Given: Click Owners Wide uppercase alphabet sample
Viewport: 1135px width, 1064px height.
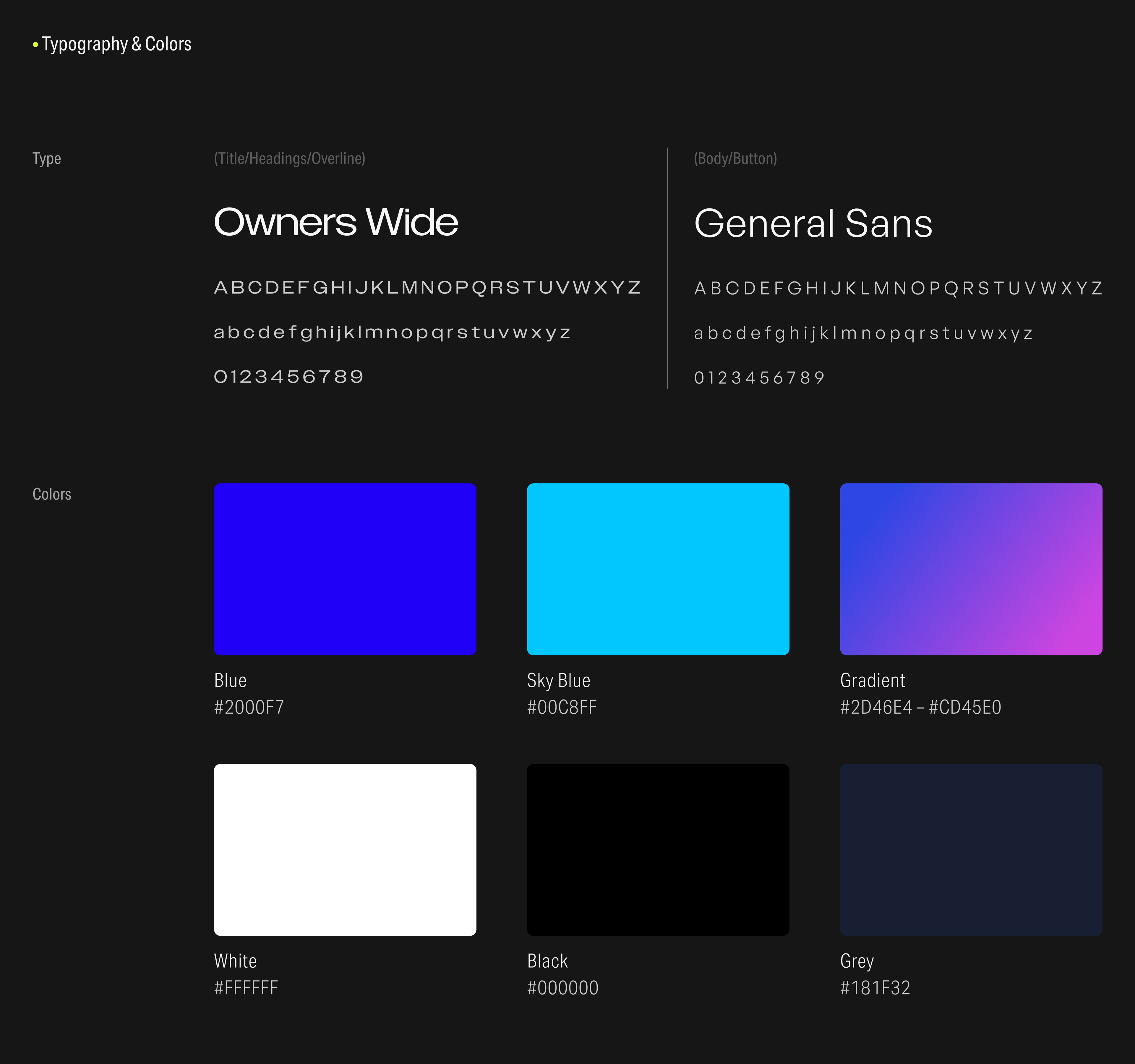Looking at the screenshot, I should pos(427,287).
